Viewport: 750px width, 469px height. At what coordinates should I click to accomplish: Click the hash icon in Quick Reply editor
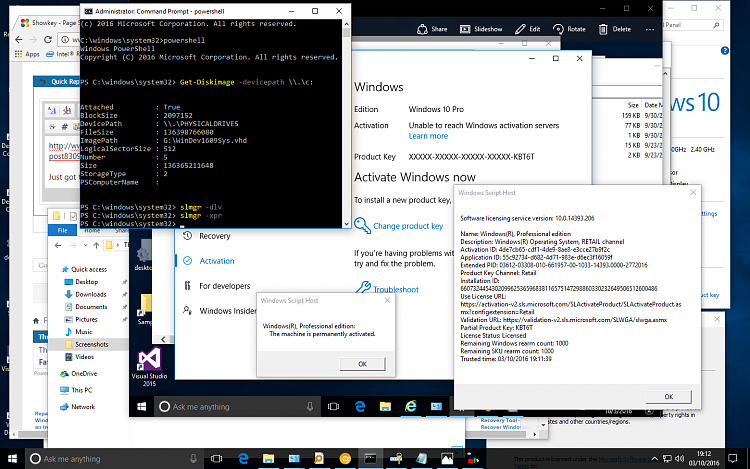pos(64,127)
